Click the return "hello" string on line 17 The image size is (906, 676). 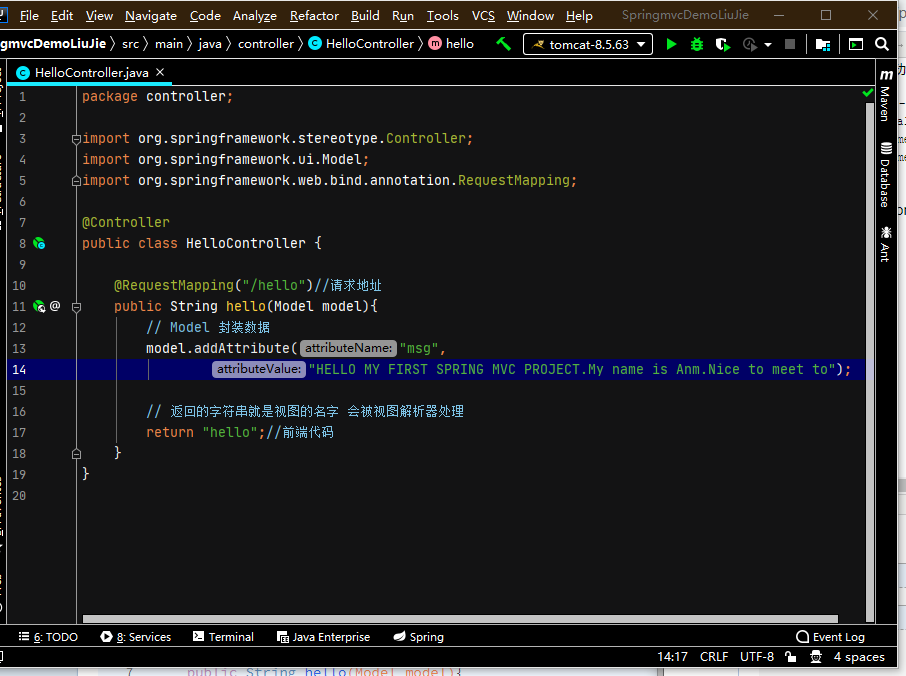229,432
